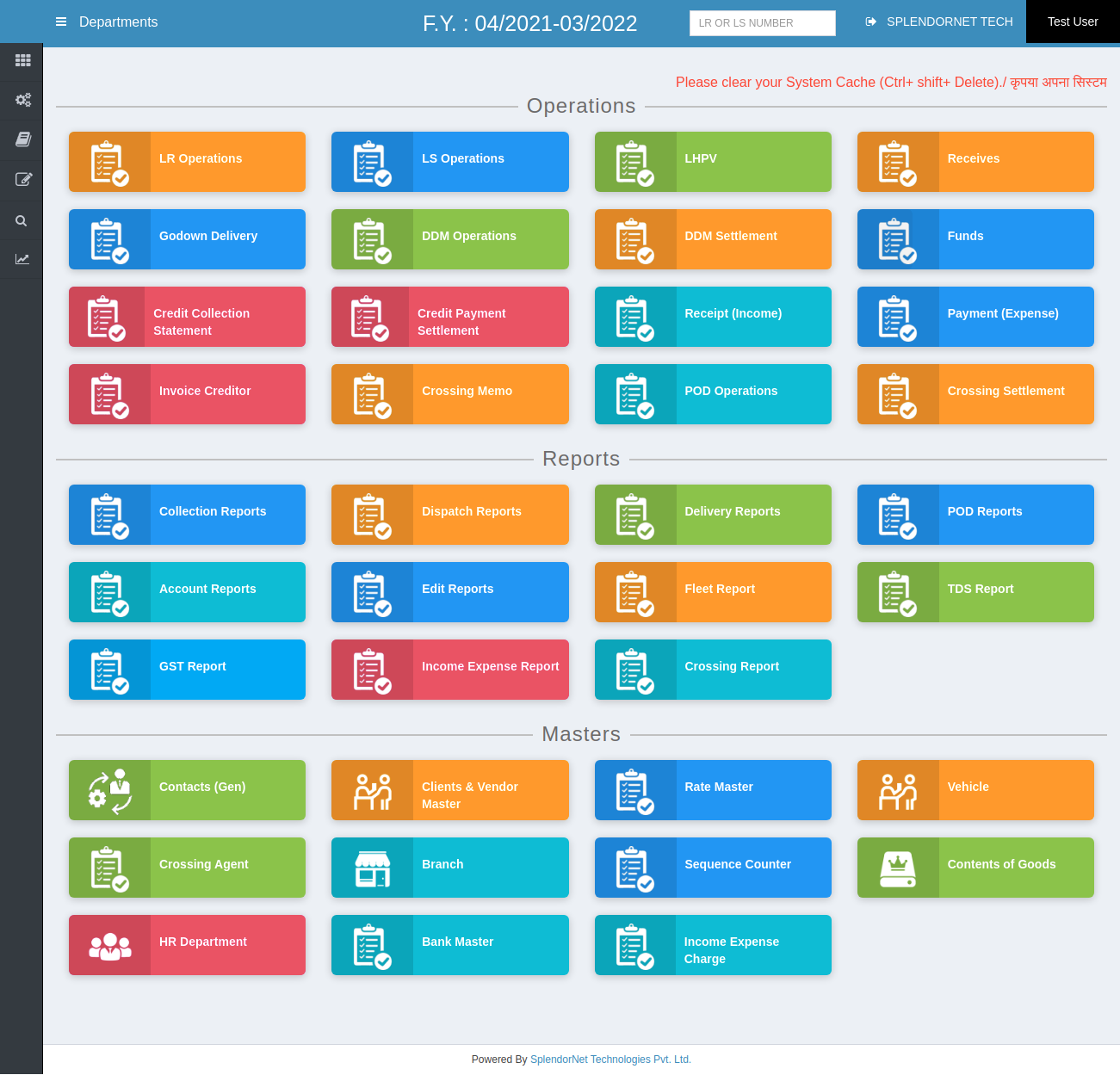Click the Rate Master clipboard icon
The width and height of the screenshot is (1120, 1075).
(635, 791)
